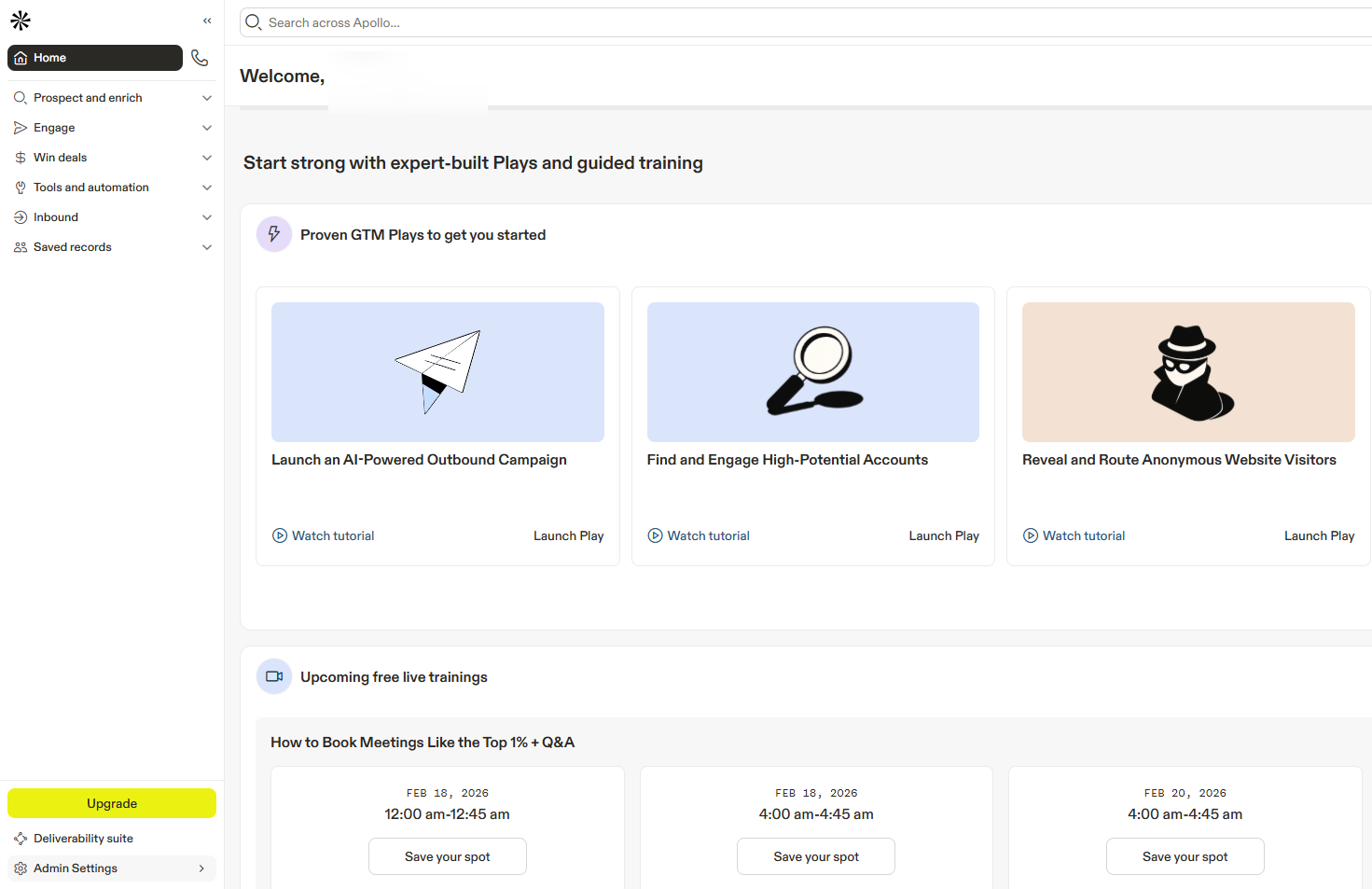Save your spot for 12:00 am training
Image resolution: width=1372 pixels, height=889 pixels.
pos(448,856)
